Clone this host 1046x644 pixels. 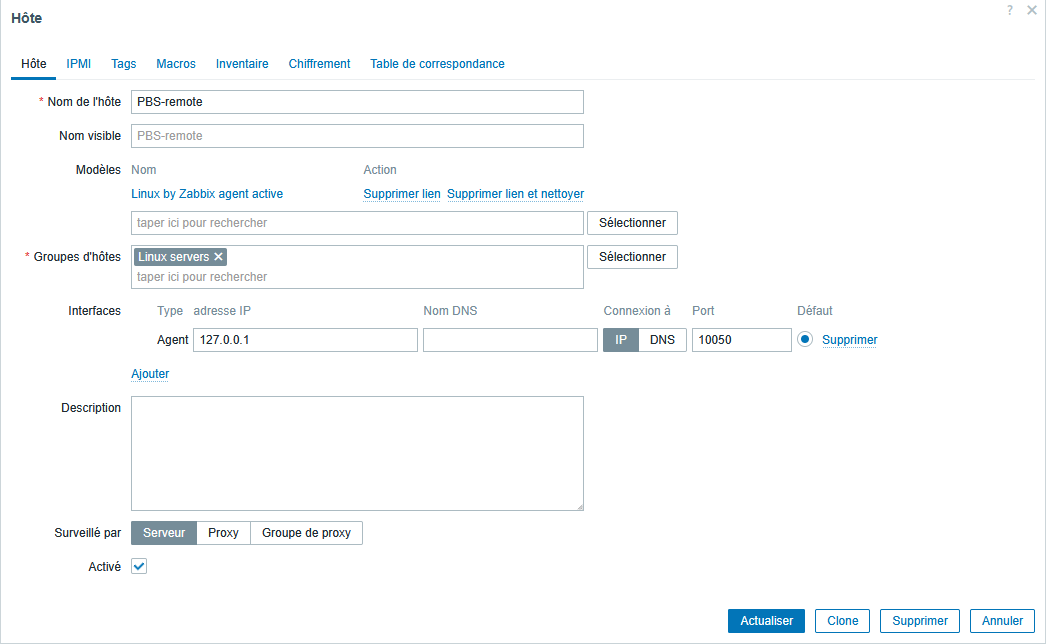pyautogui.click(x=841, y=620)
